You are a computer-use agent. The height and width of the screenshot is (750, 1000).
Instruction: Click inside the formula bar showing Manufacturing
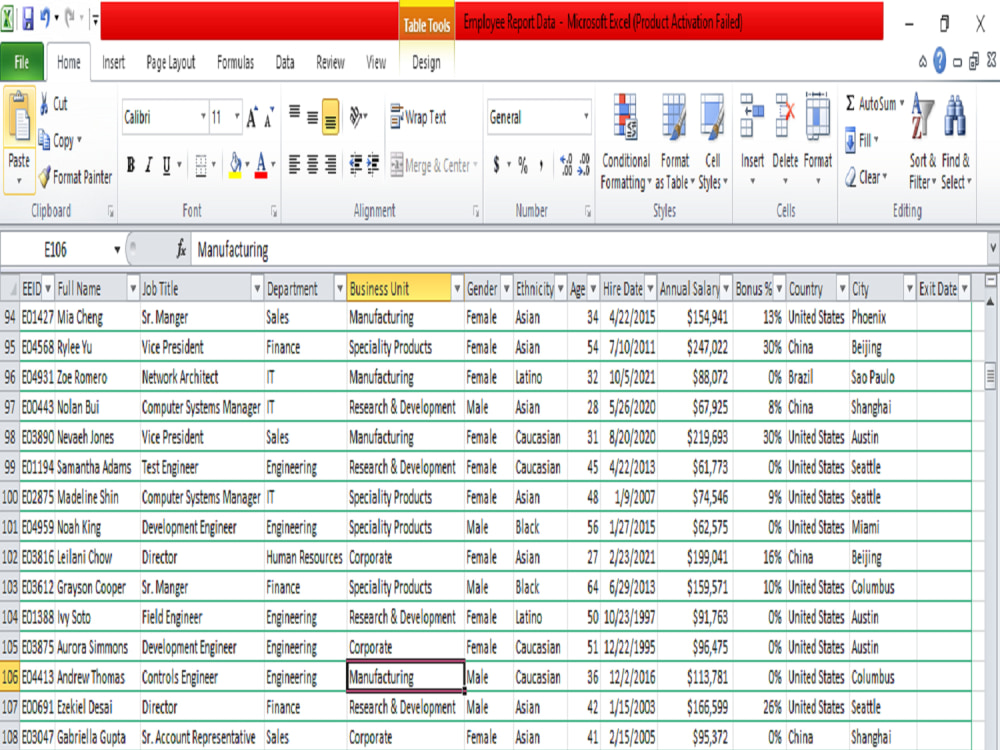(587, 249)
